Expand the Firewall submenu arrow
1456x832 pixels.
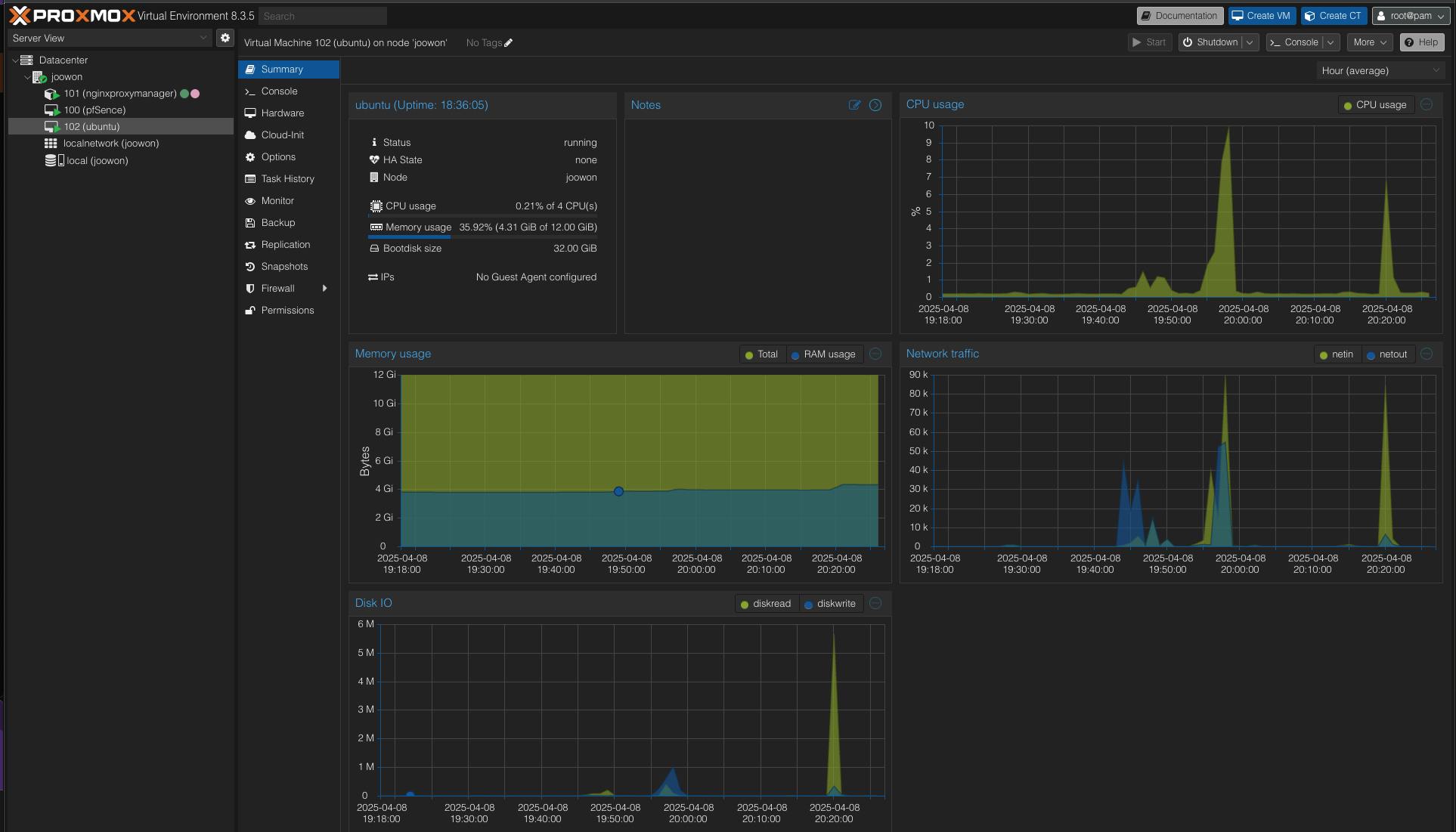coord(324,289)
